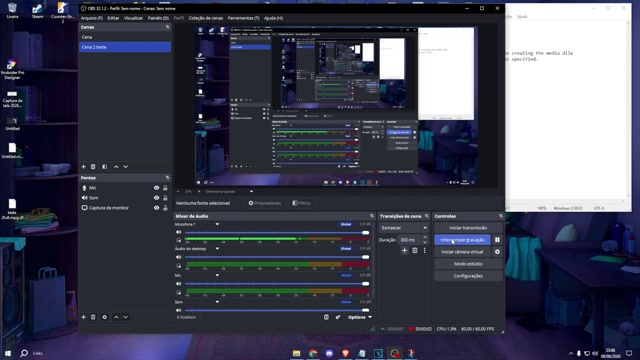Viewport: 640px width, 360px height.
Task: Expand Áudio do desktop channel dropdown arrow
Action: (217, 249)
